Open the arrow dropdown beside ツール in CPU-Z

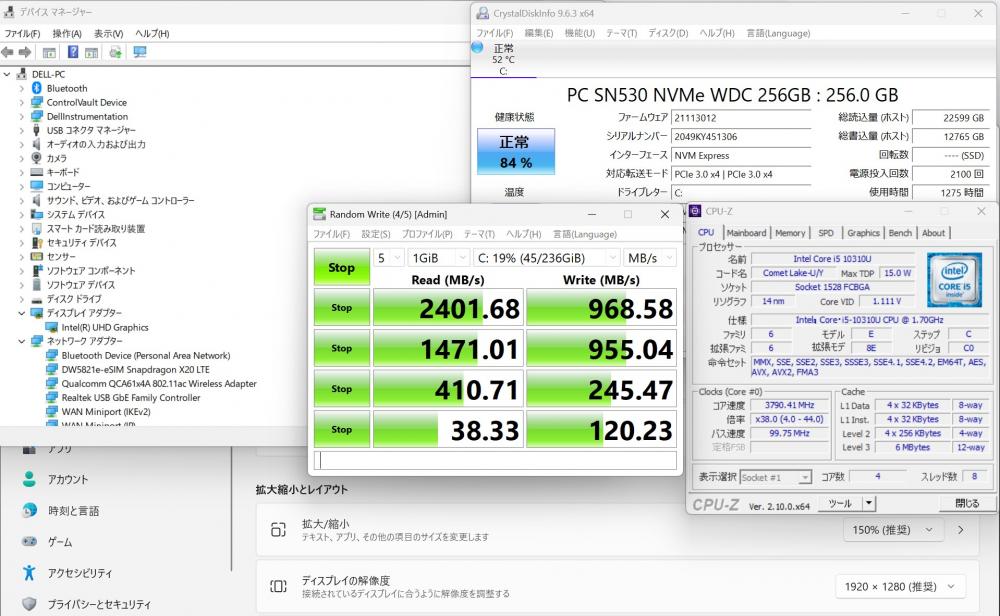[x=869, y=503]
